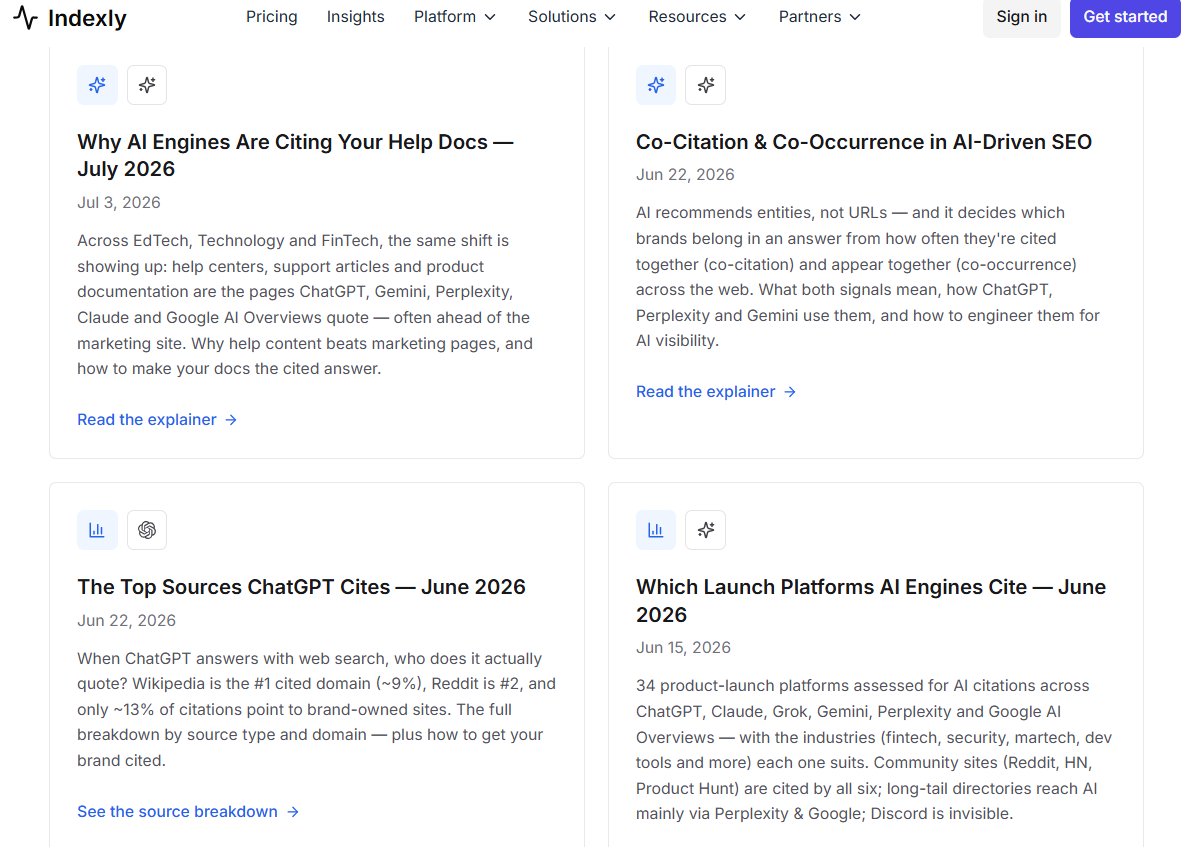Expand the Resources menu chevron
Screen dimensions: 1187x847
(740, 17)
